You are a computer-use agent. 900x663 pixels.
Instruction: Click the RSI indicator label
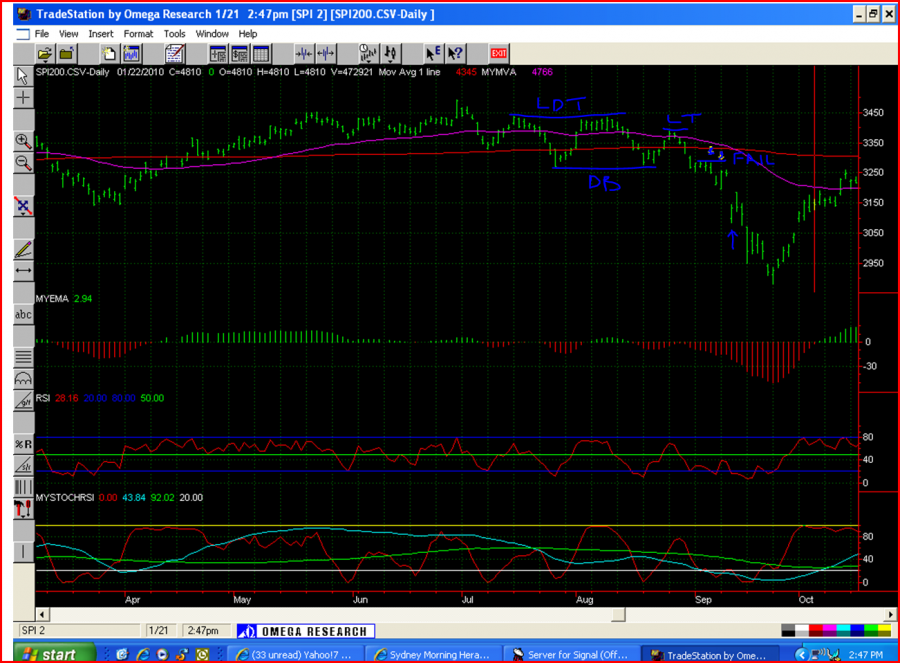tap(42, 398)
